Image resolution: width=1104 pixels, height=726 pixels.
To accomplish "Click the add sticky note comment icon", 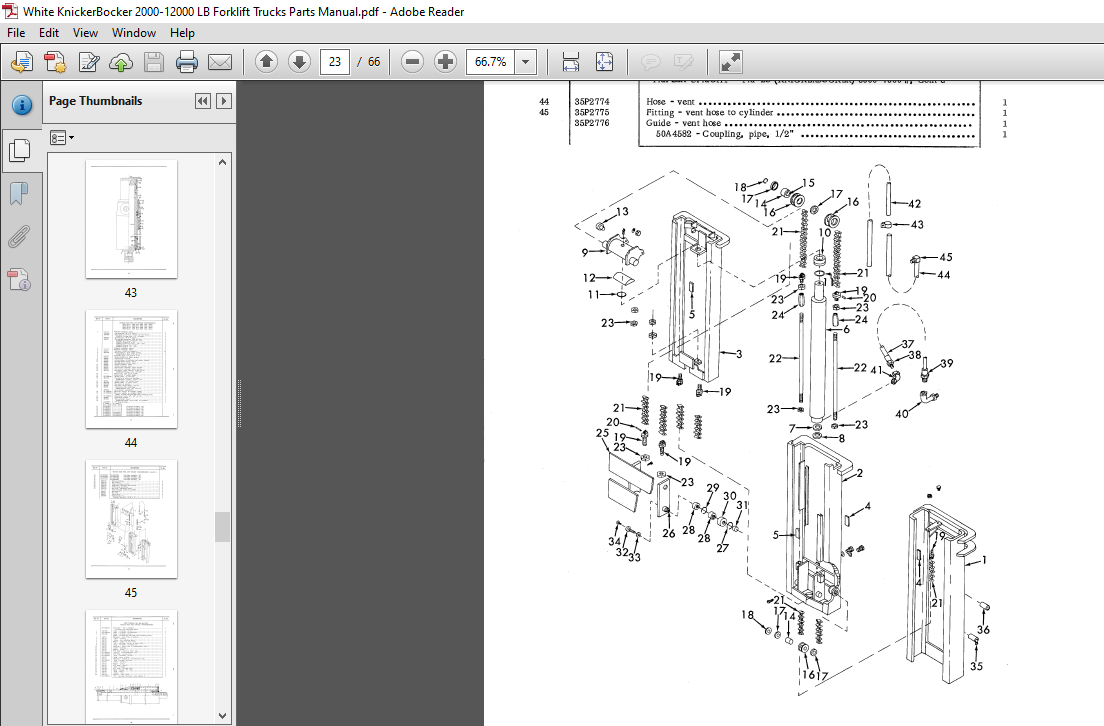I will tap(651, 62).
